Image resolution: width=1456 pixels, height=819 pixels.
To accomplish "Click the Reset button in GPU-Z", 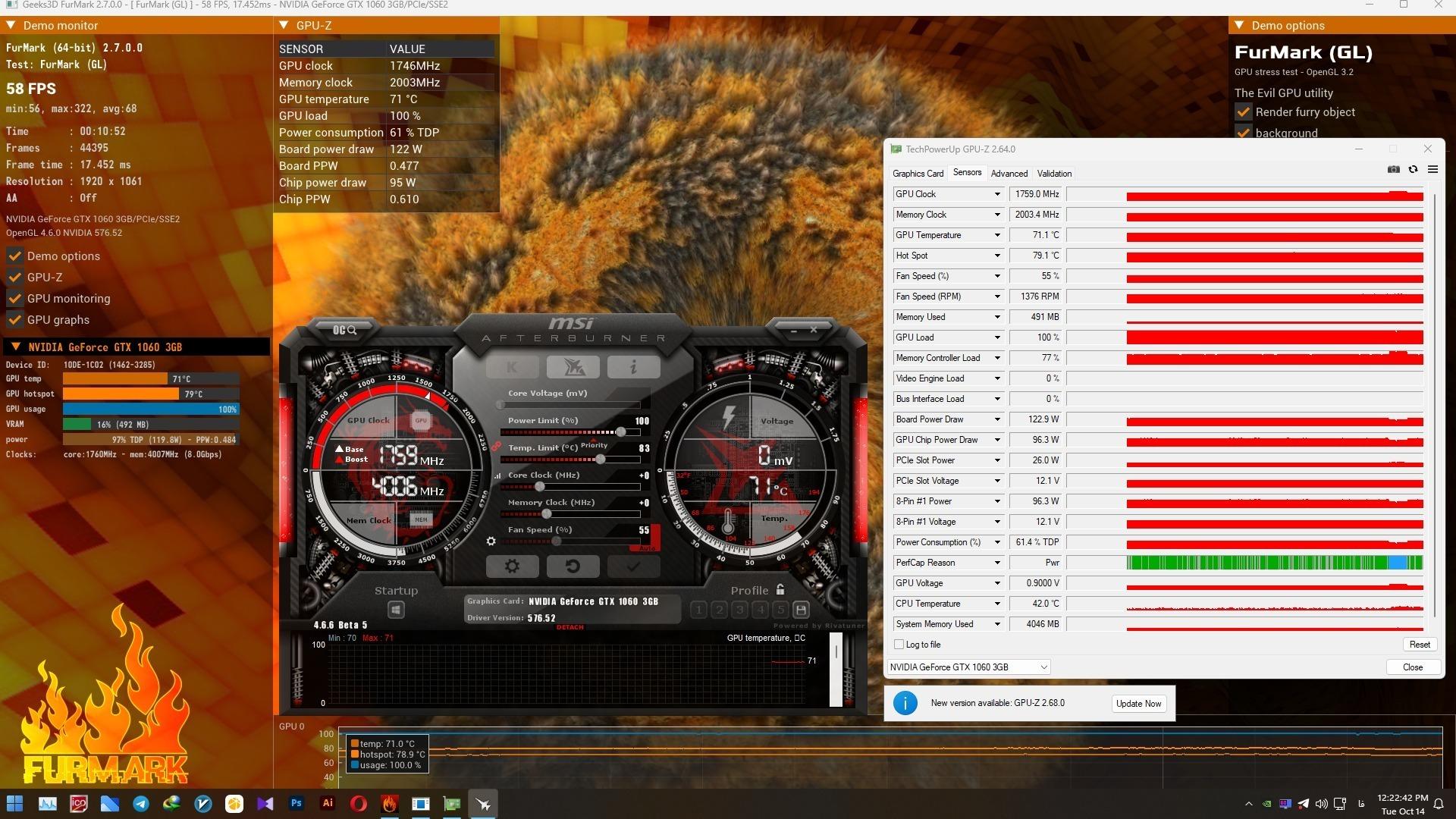I will (x=1419, y=645).
